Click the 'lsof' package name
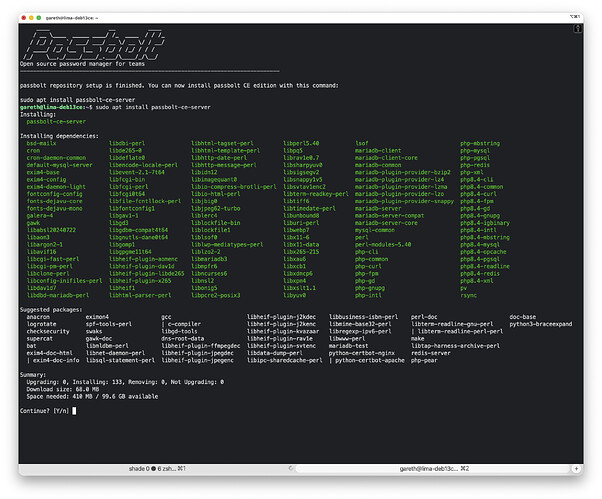 pyautogui.click(x=362, y=143)
